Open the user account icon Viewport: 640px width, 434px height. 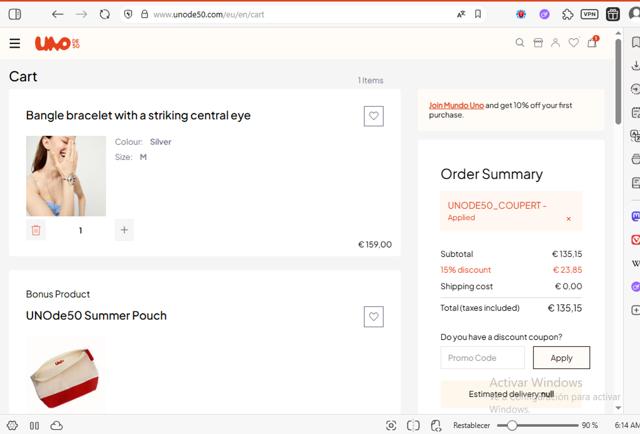tap(555, 42)
